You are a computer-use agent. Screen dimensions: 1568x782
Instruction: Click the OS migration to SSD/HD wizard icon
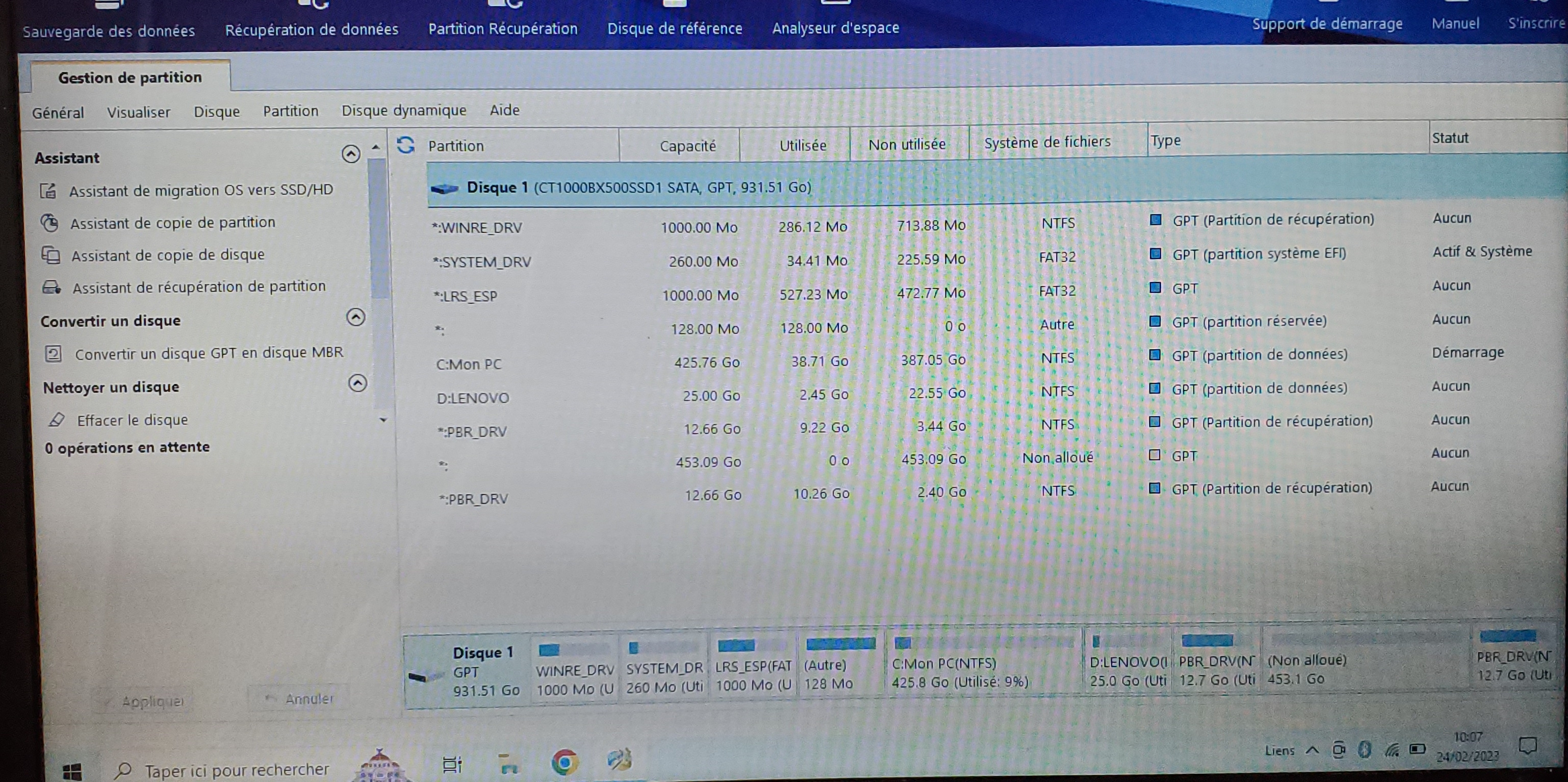tap(48, 191)
